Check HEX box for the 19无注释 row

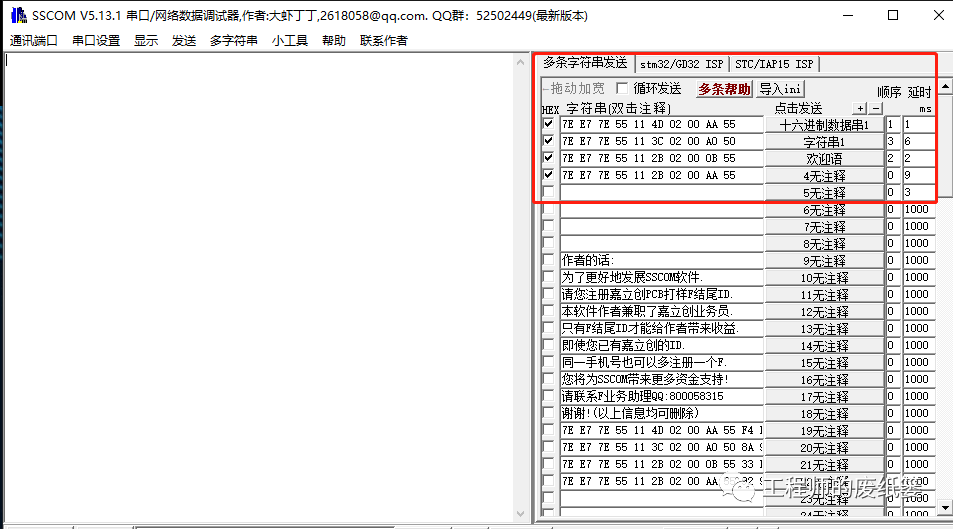tap(548, 430)
